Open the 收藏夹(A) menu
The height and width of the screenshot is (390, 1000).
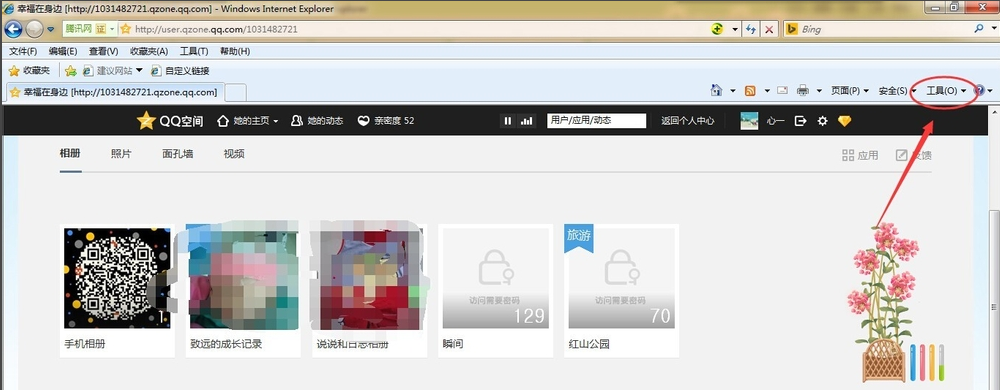tap(149, 51)
